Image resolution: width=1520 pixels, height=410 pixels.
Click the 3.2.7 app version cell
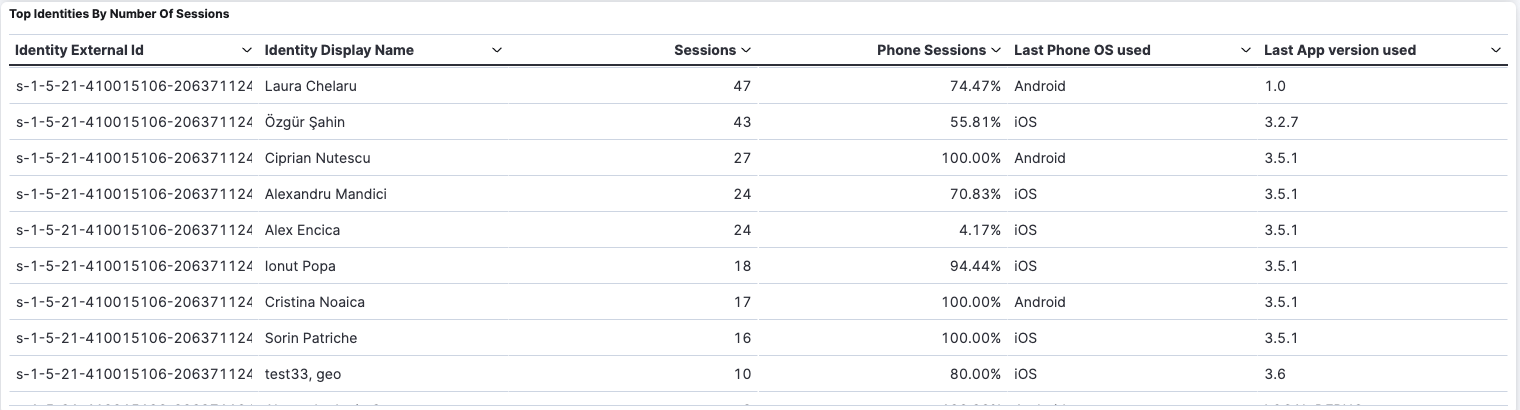click(x=1282, y=122)
